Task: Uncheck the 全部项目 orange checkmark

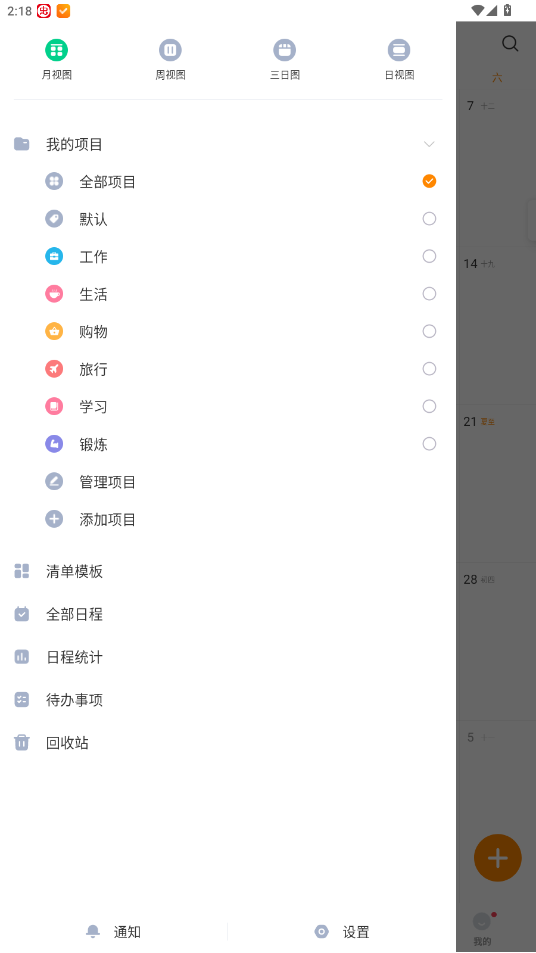Action: coord(429,181)
